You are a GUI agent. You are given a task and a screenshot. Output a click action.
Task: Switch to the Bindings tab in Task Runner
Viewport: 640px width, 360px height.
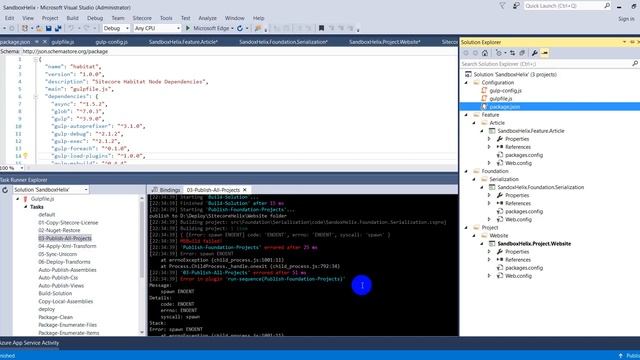(166, 190)
